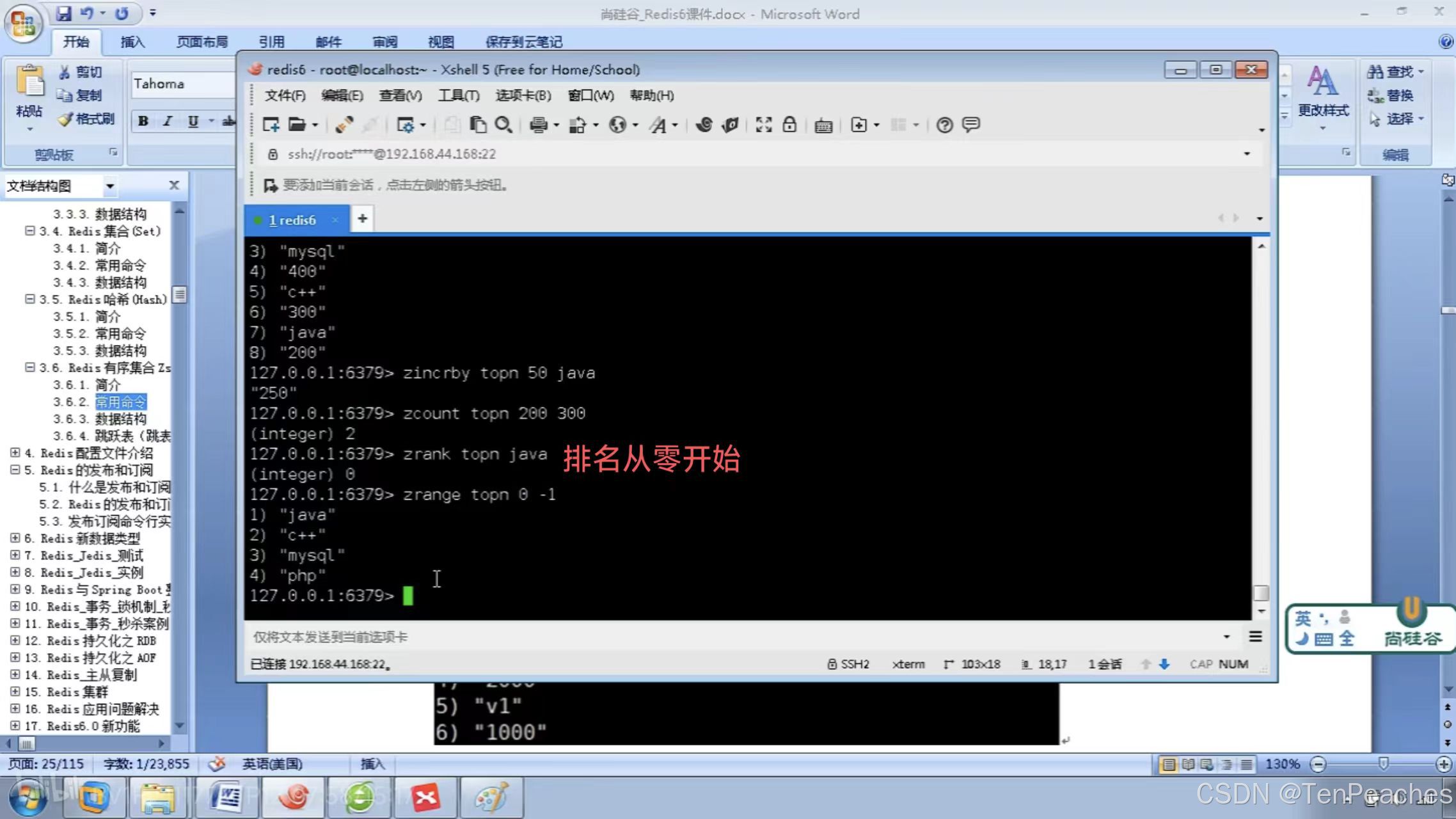Add a new Xshell tab with plus button
The image size is (1456, 819).
tap(362, 219)
